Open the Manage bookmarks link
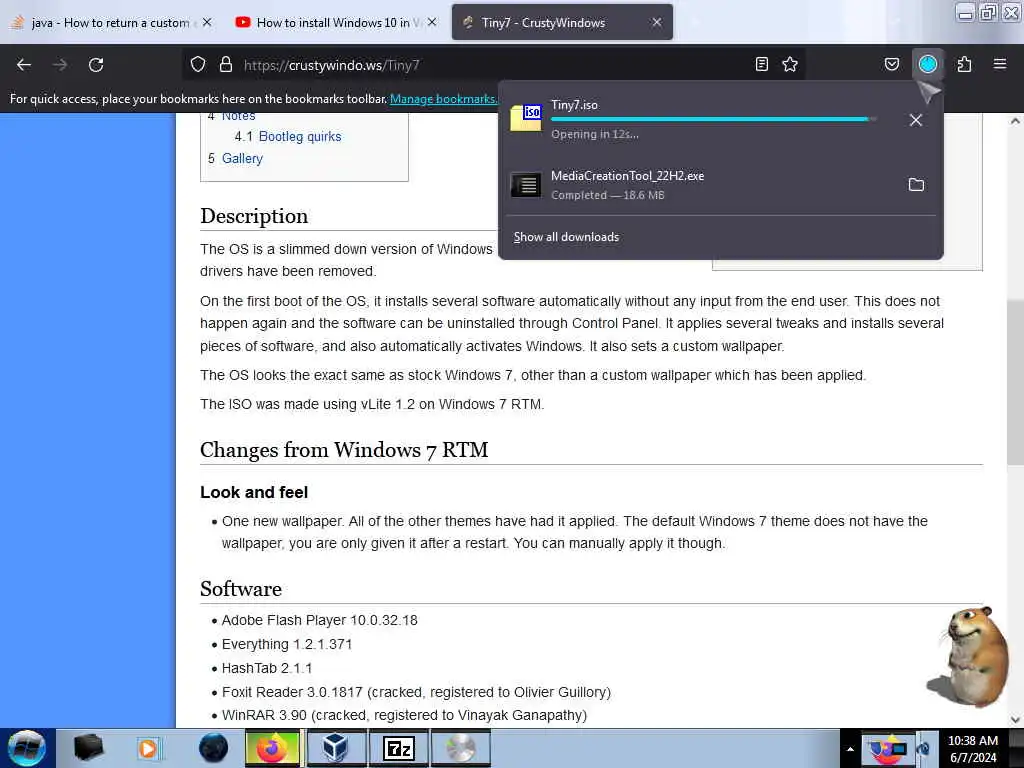The height and width of the screenshot is (768, 1024). (443, 99)
